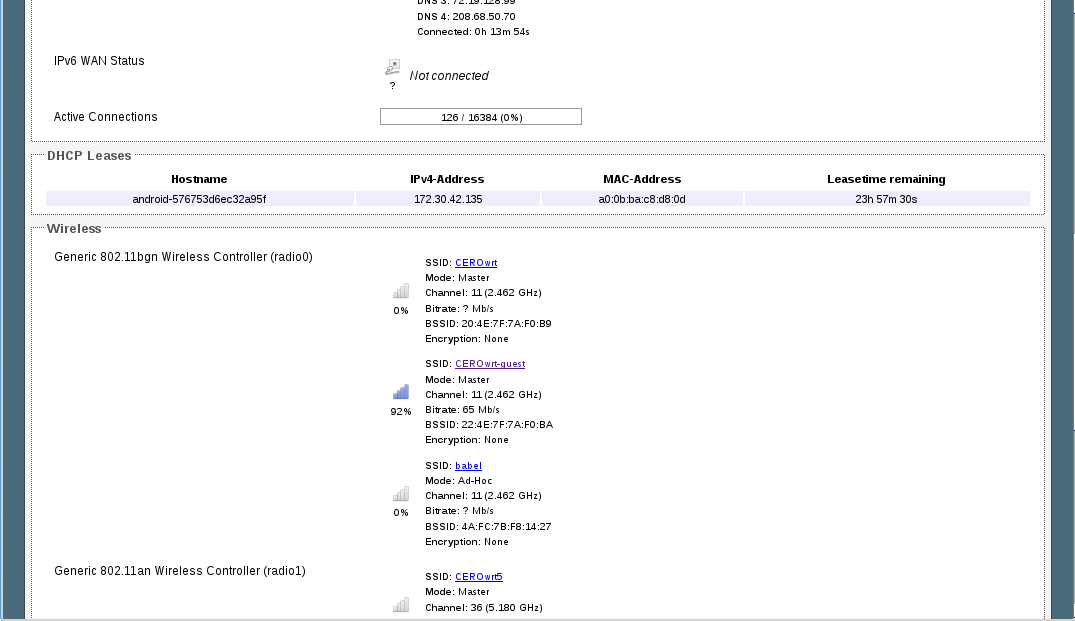Open the CEROwrt SSID link

(476, 263)
